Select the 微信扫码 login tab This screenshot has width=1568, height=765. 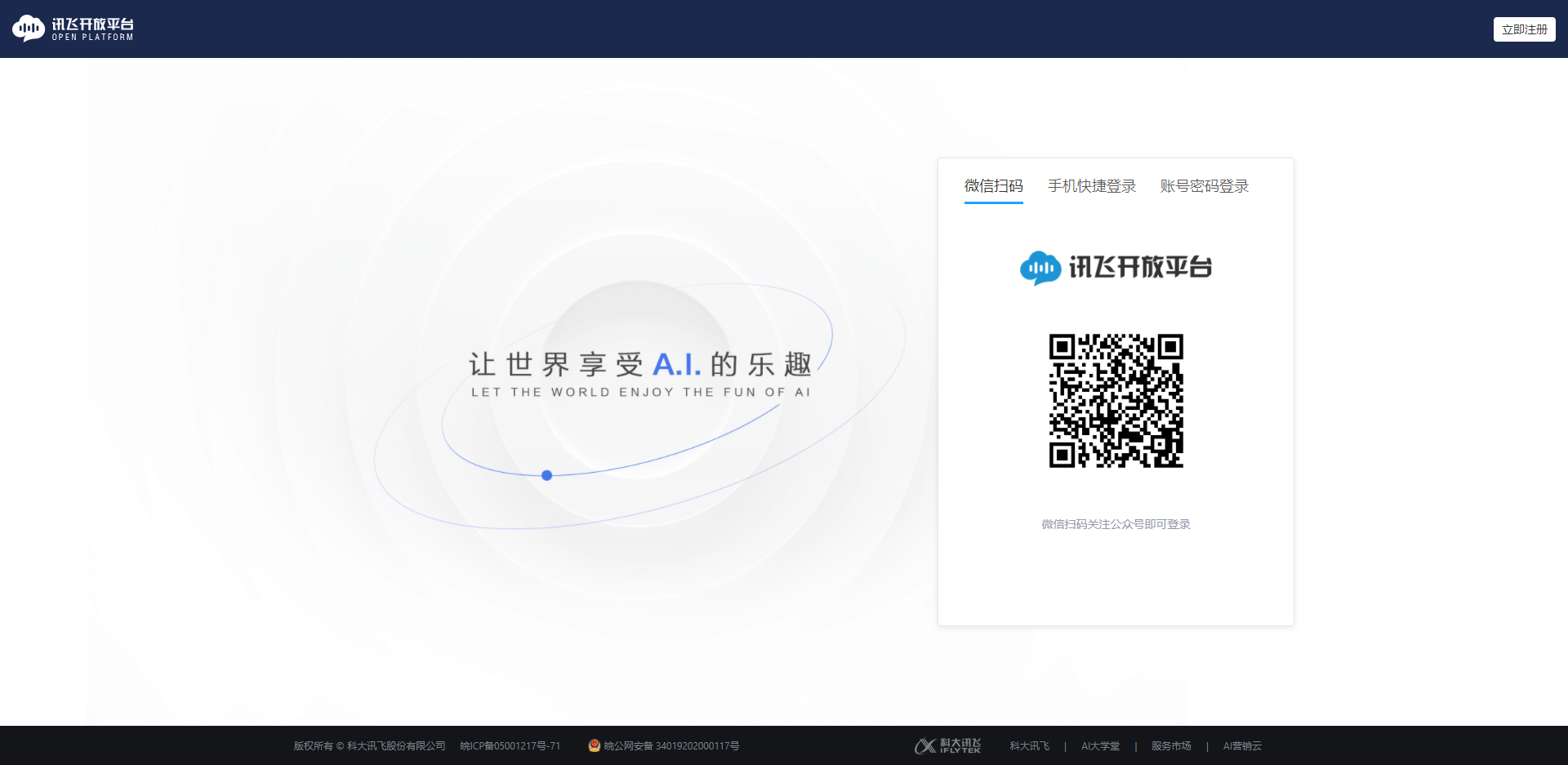click(x=993, y=186)
